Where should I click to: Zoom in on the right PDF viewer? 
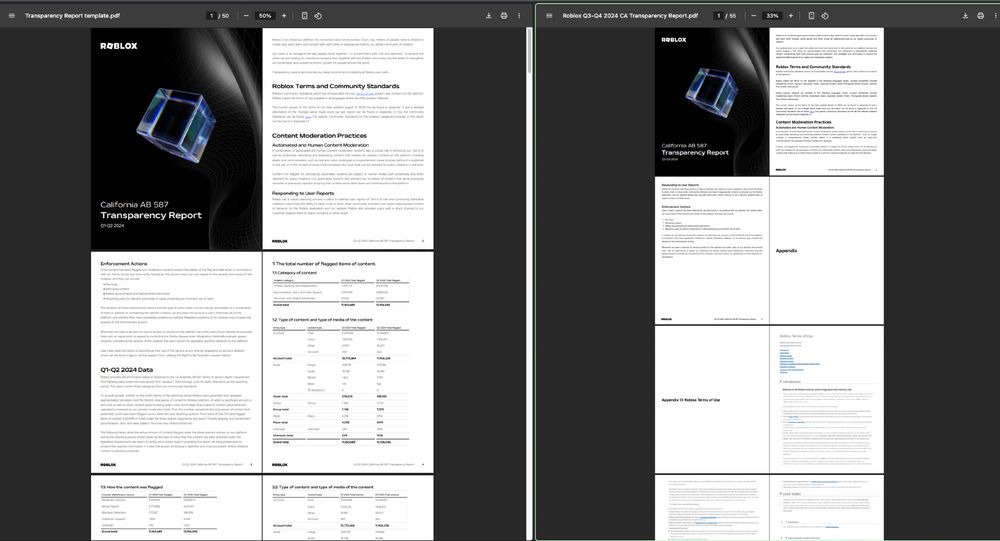[x=791, y=15]
